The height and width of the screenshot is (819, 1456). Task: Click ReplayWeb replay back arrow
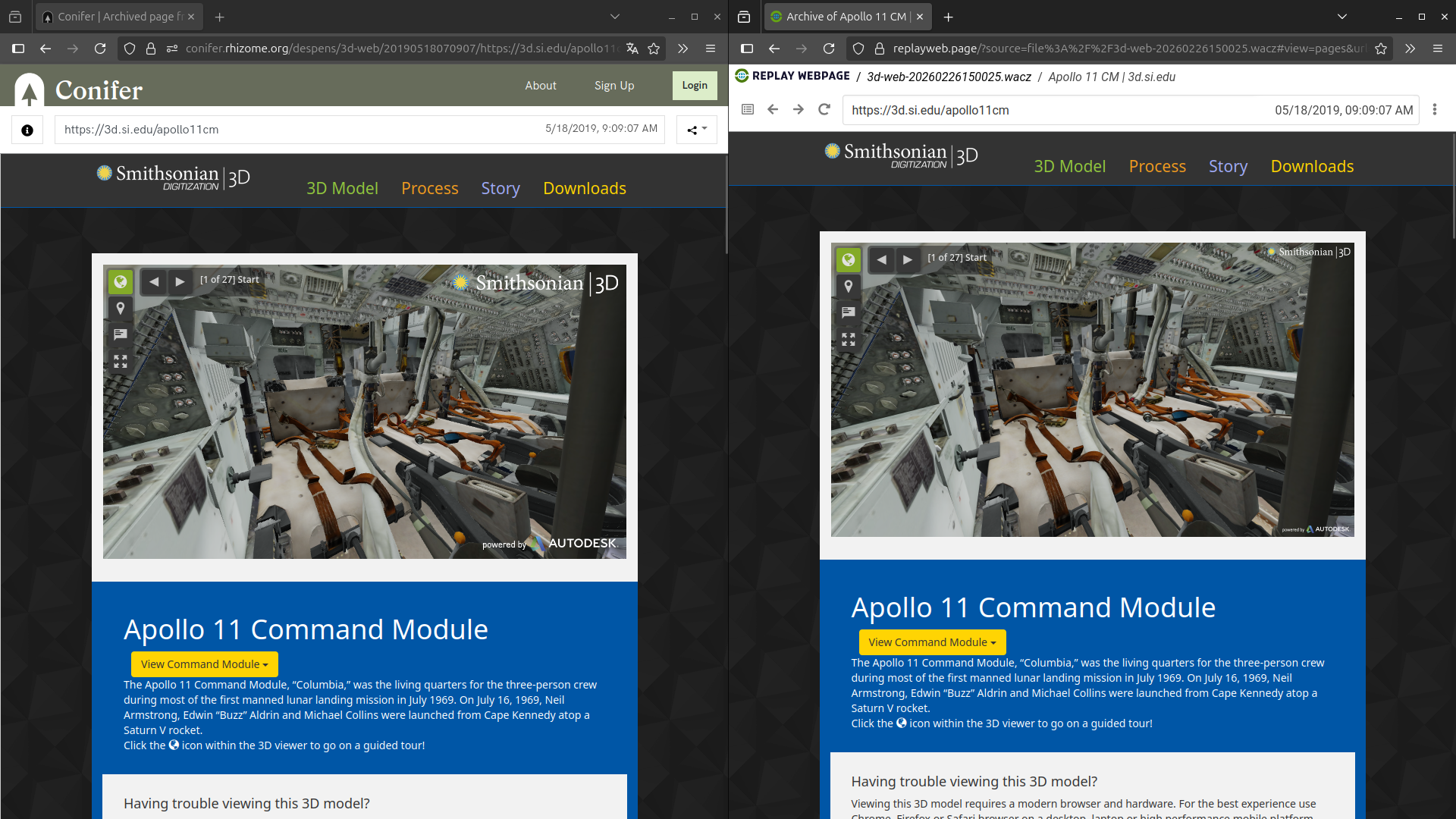point(773,109)
